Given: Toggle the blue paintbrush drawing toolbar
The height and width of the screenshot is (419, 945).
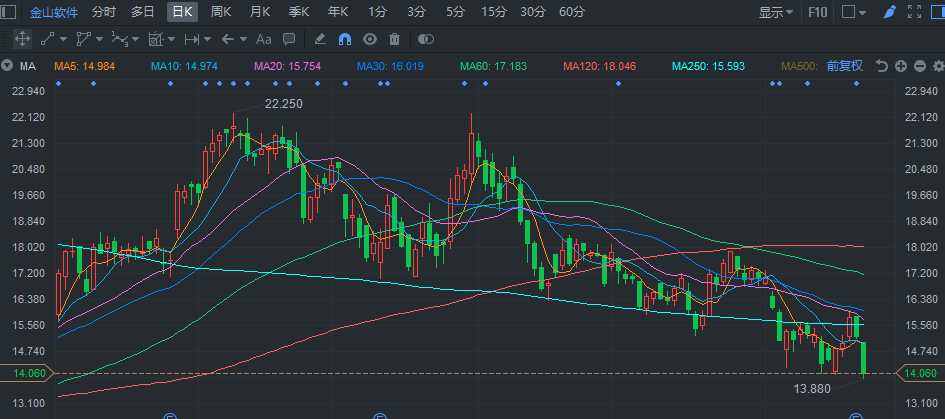Looking at the screenshot, I should click(890, 11).
